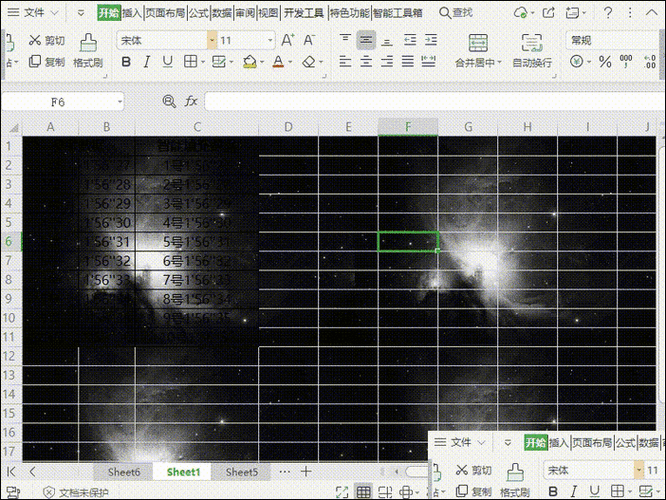Open the 宋体 font name dropdown in main ribbon

pos(212,41)
